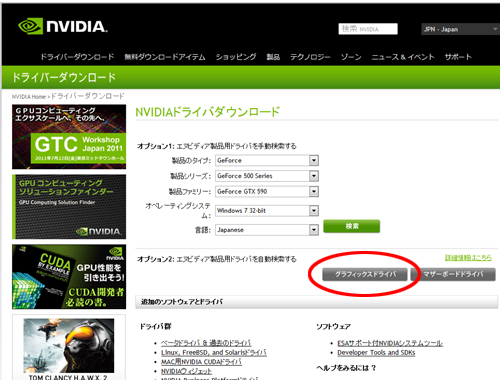
Task: Open Linux, FreeBSD, and Solaris drivers link
Action: pos(214,352)
